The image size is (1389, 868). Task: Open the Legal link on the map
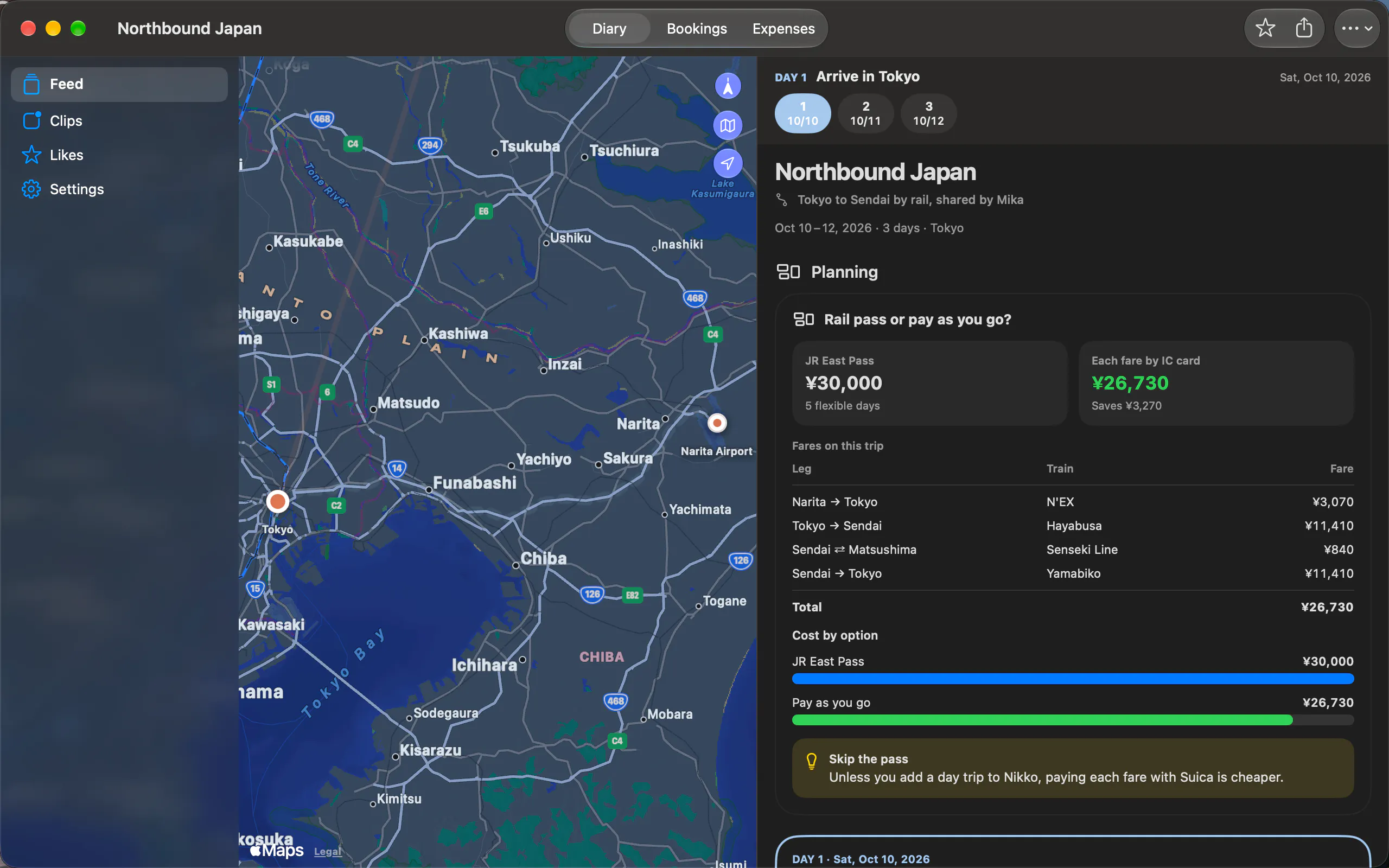click(x=328, y=851)
